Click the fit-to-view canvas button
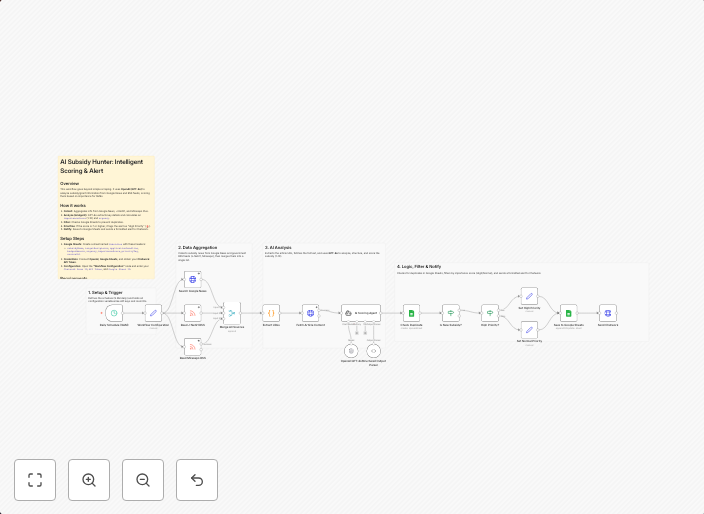This screenshot has height=514, width=704. (x=35, y=480)
